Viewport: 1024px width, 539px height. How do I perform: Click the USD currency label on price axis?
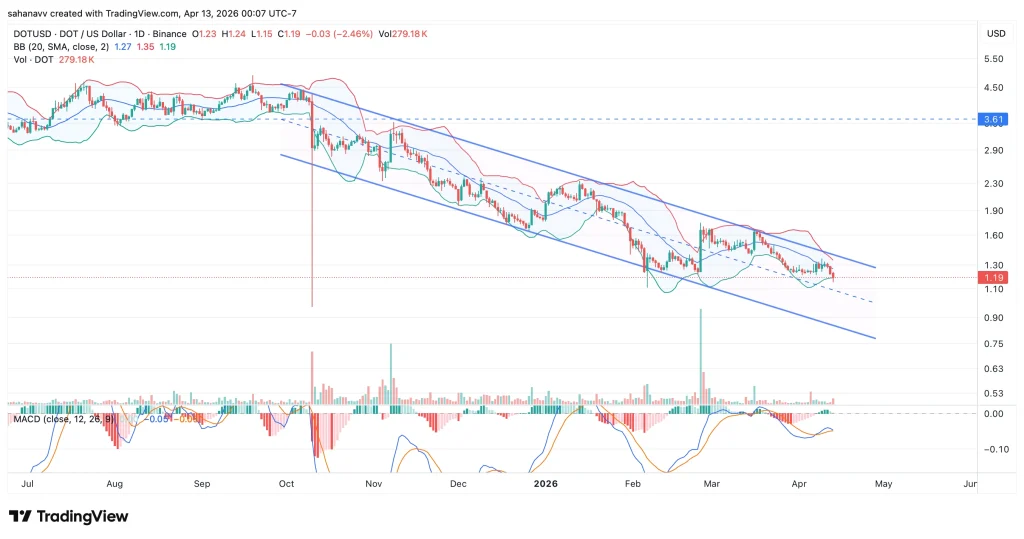pos(995,33)
